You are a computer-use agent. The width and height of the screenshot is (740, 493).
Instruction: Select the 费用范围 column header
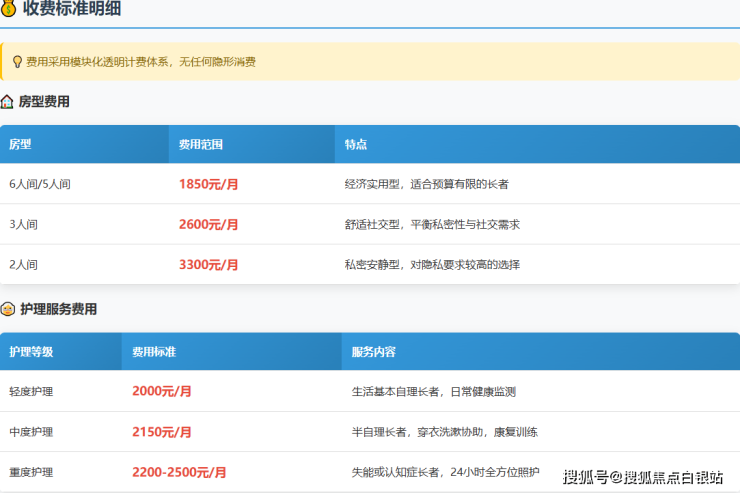click(200, 144)
